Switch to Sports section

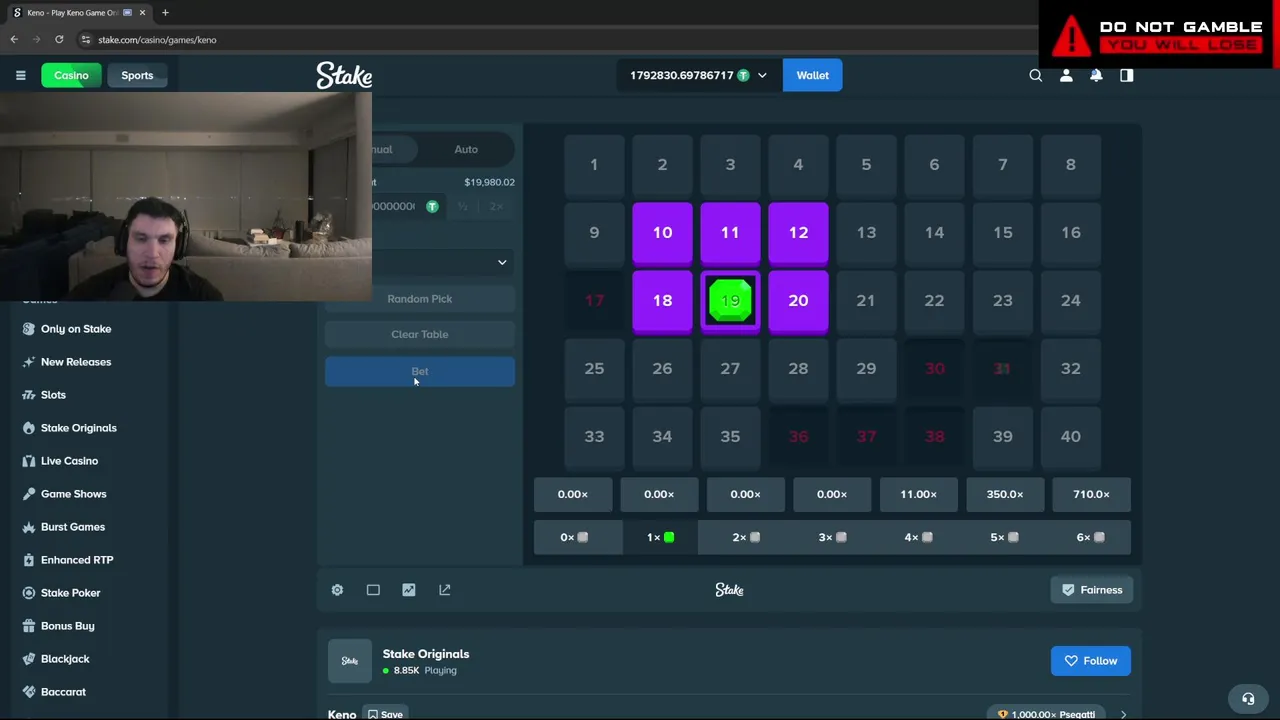tap(137, 75)
